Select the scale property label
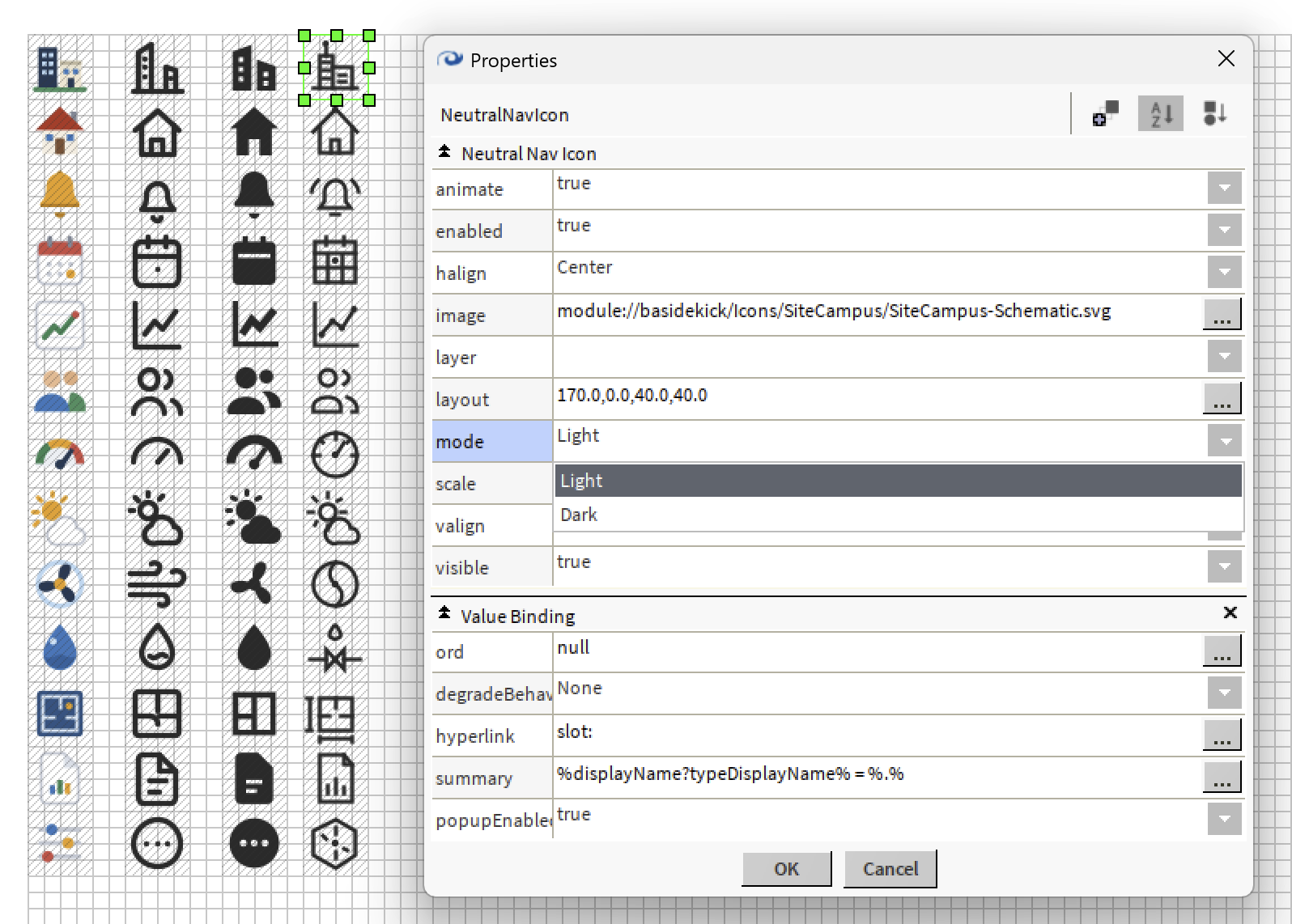1292x924 pixels. [x=492, y=483]
